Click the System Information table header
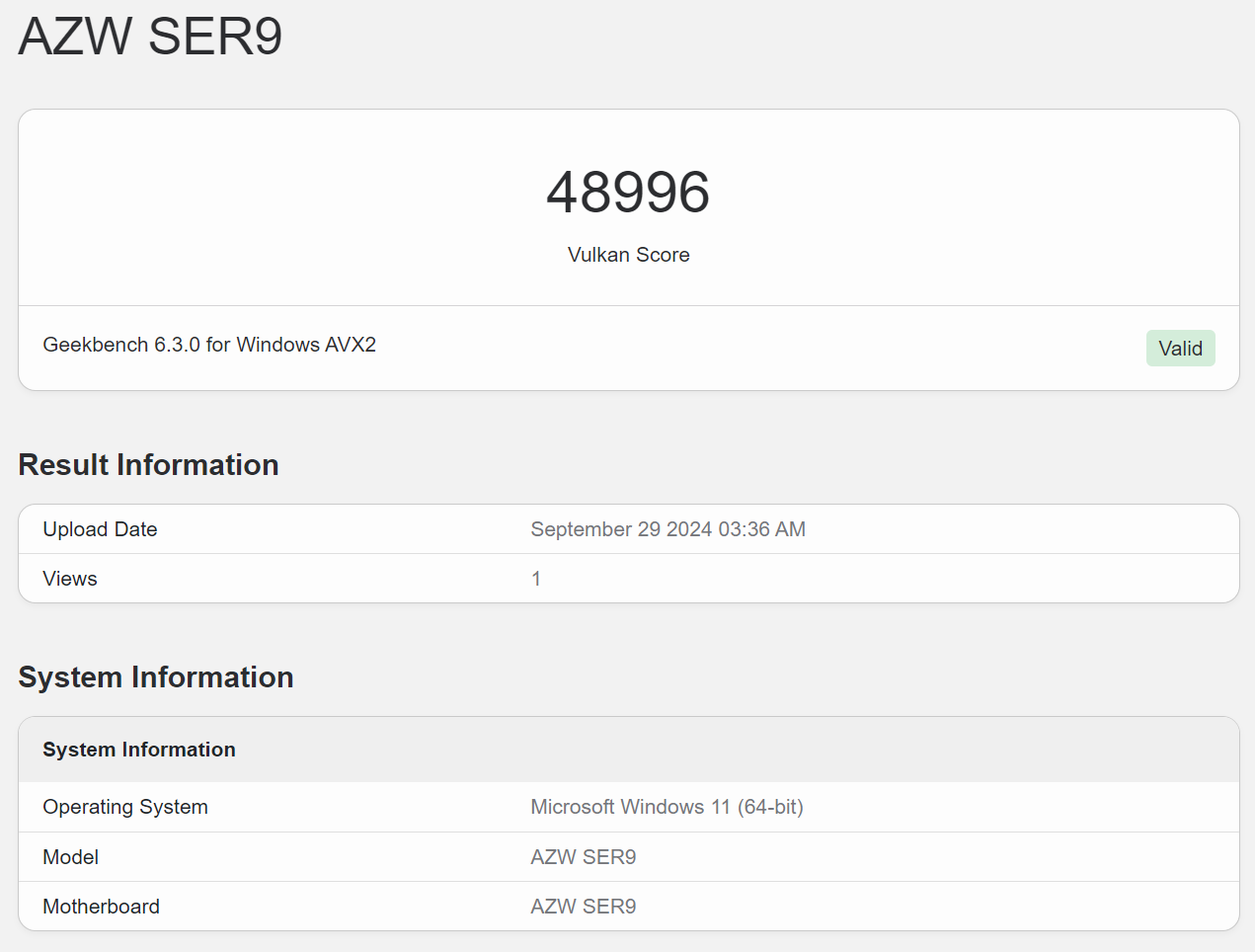This screenshot has height=952, width=1255. point(139,750)
